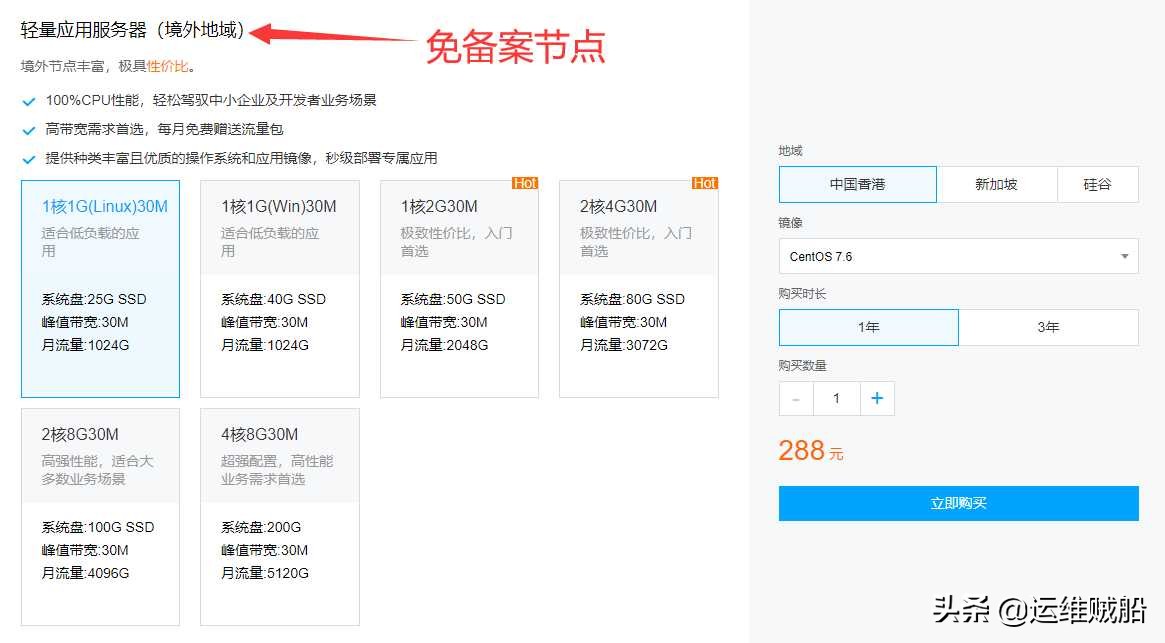1165x643 pixels.
Task: Switch to the 中国香港 region tab
Action: point(857,184)
